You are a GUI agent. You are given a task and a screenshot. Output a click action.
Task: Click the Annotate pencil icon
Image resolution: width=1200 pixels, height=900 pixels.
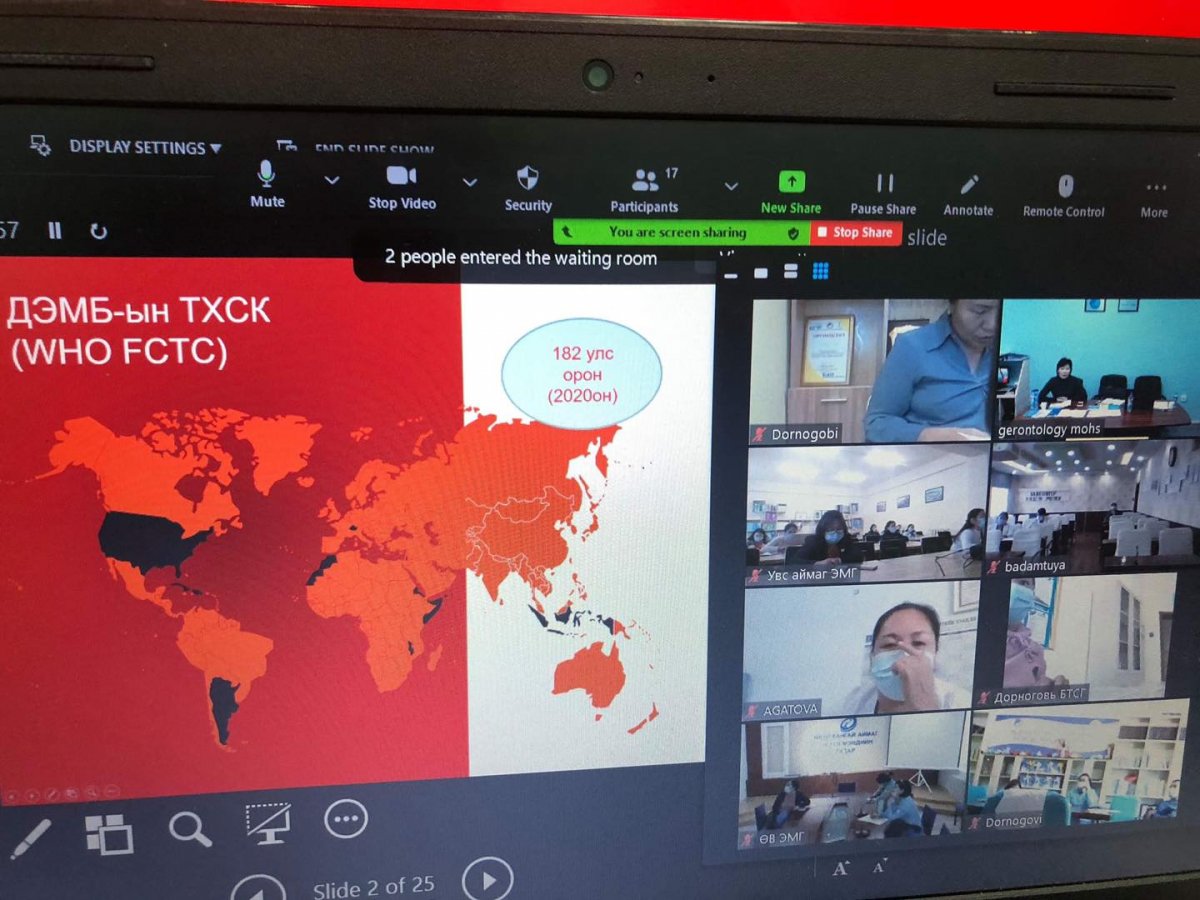click(968, 193)
